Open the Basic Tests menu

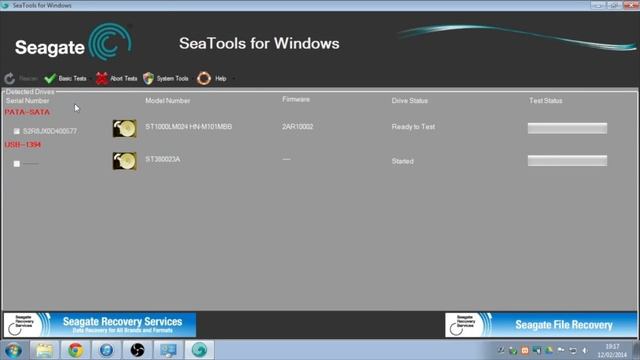coord(72,78)
